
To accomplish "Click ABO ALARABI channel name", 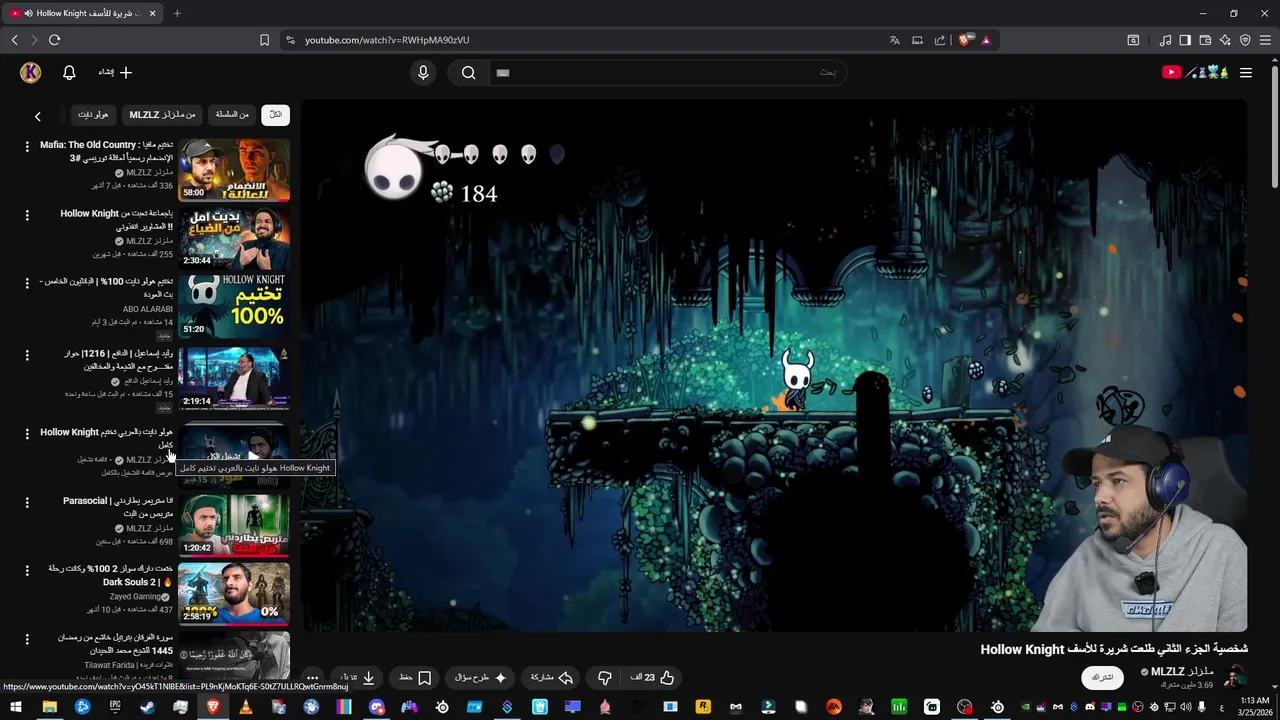I will coord(148,310).
